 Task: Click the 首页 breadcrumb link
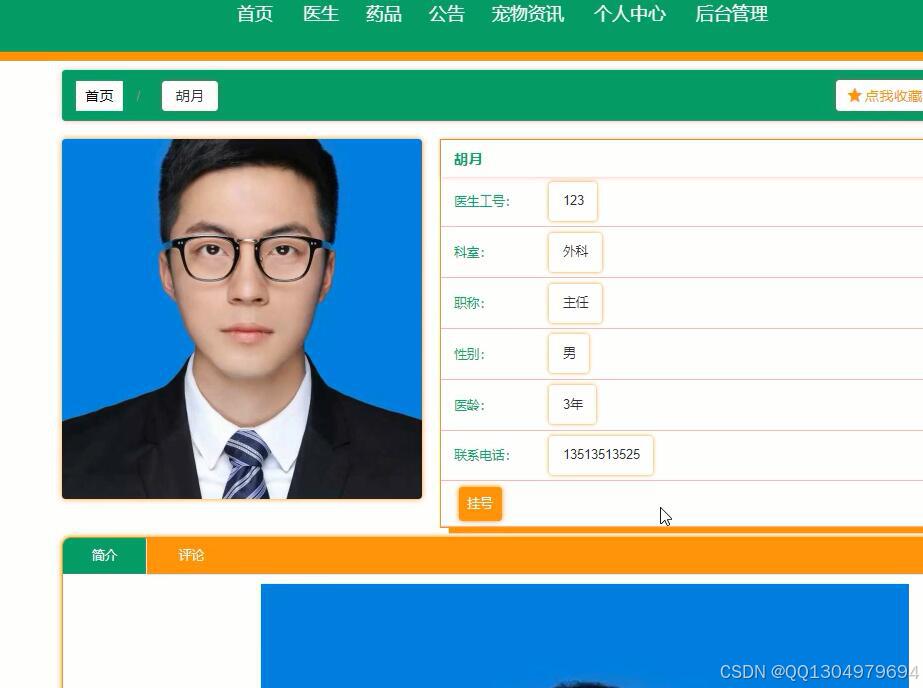click(98, 95)
